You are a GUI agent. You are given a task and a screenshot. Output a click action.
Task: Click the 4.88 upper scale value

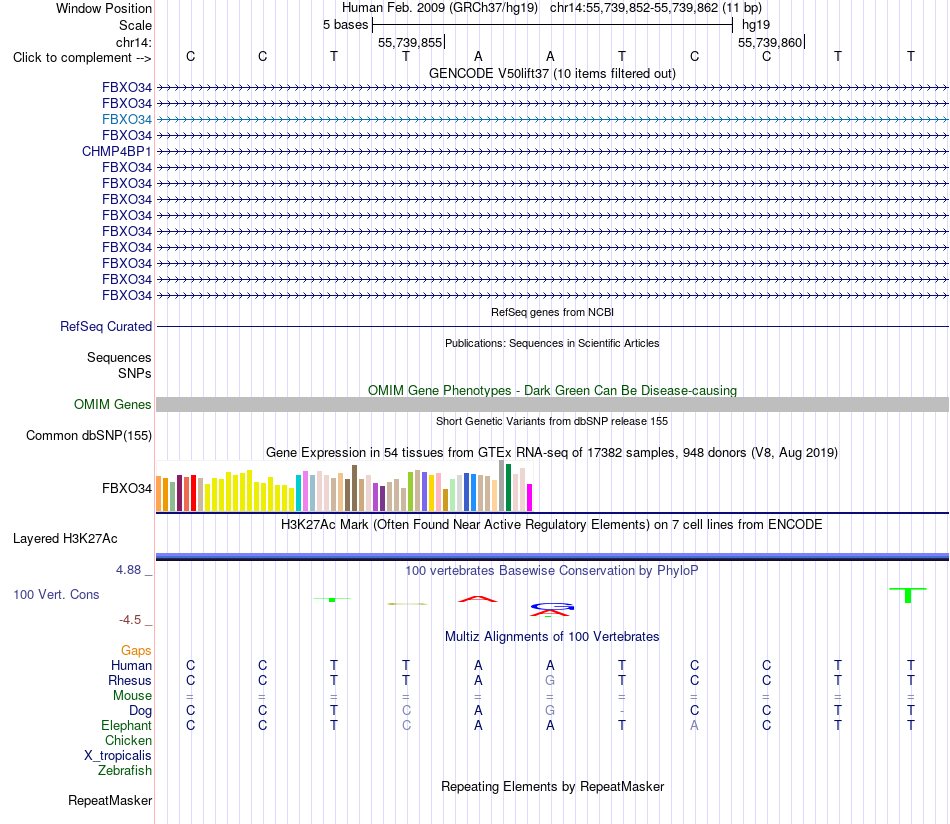click(x=128, y=570)
